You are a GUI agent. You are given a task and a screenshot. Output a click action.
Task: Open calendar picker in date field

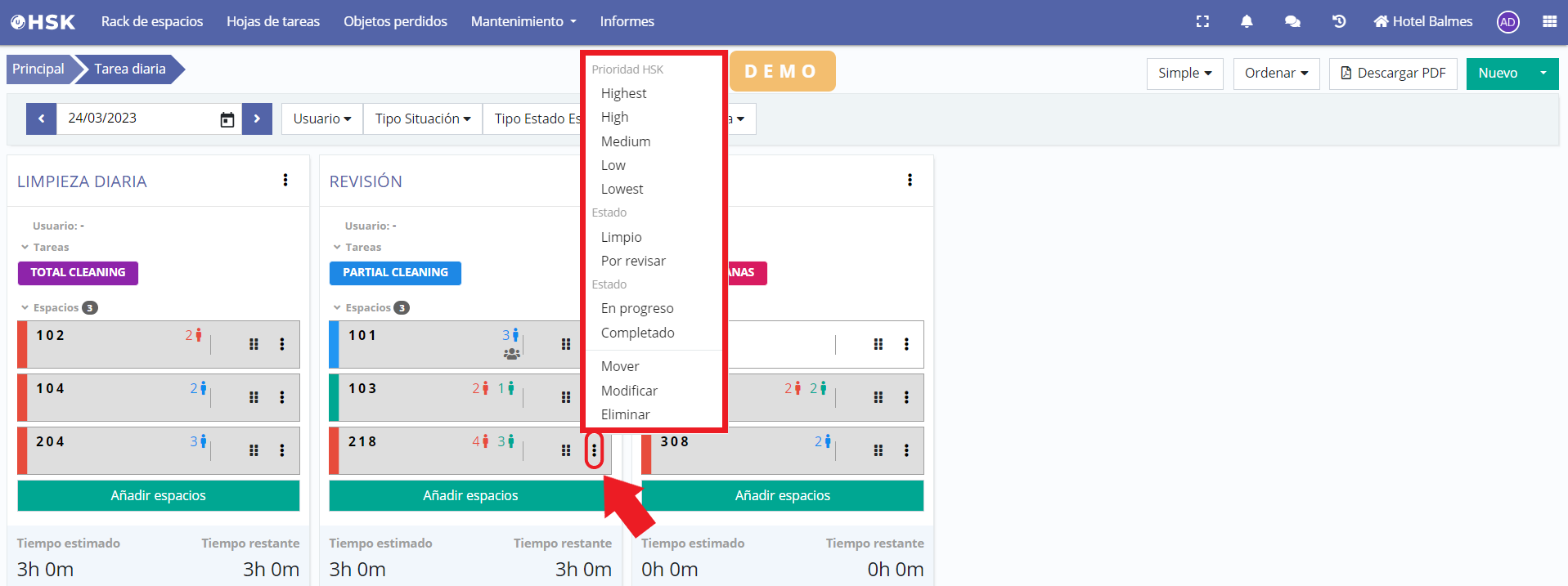pos(227,119)
